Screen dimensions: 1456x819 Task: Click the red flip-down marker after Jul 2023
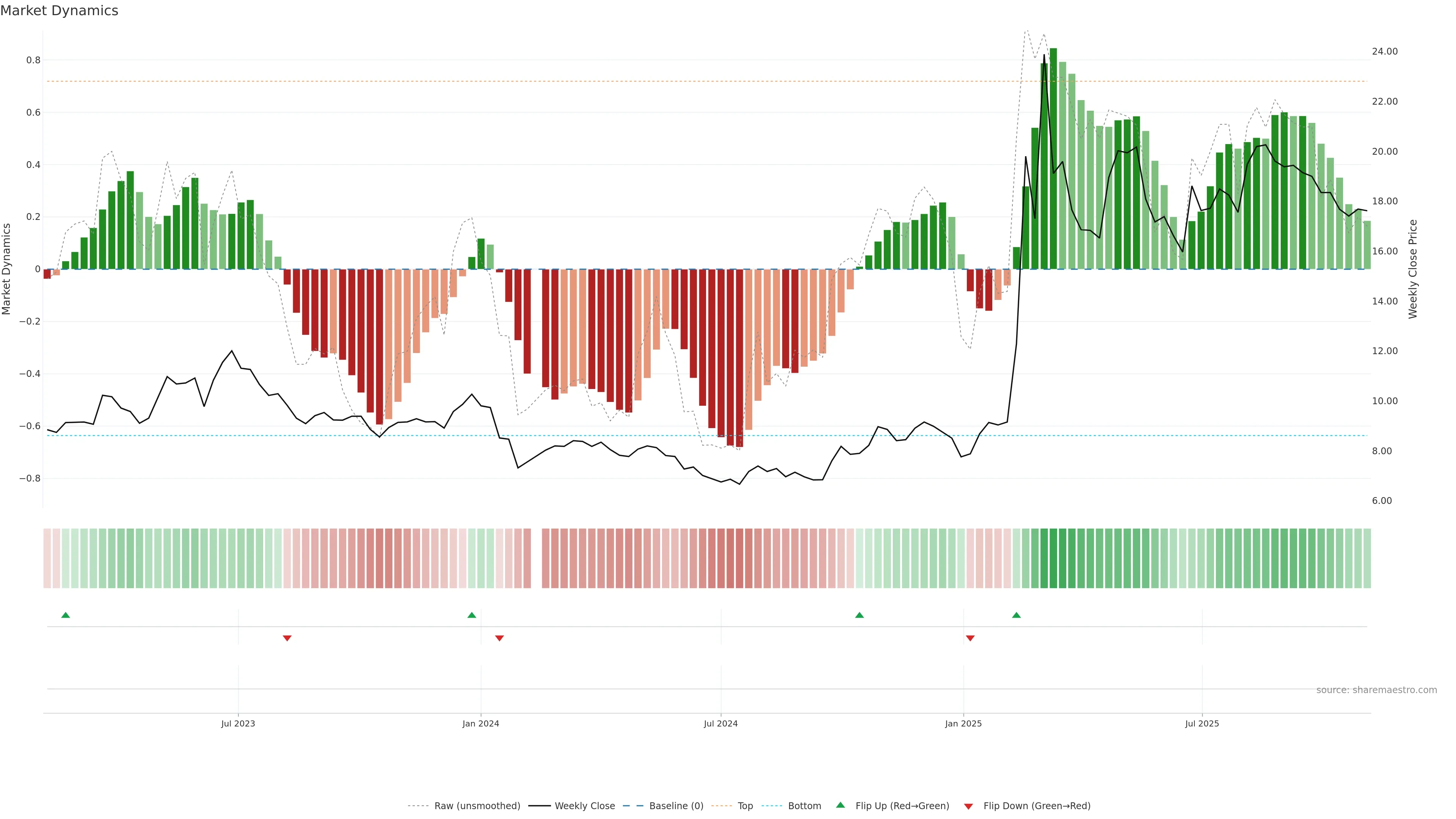287,638
